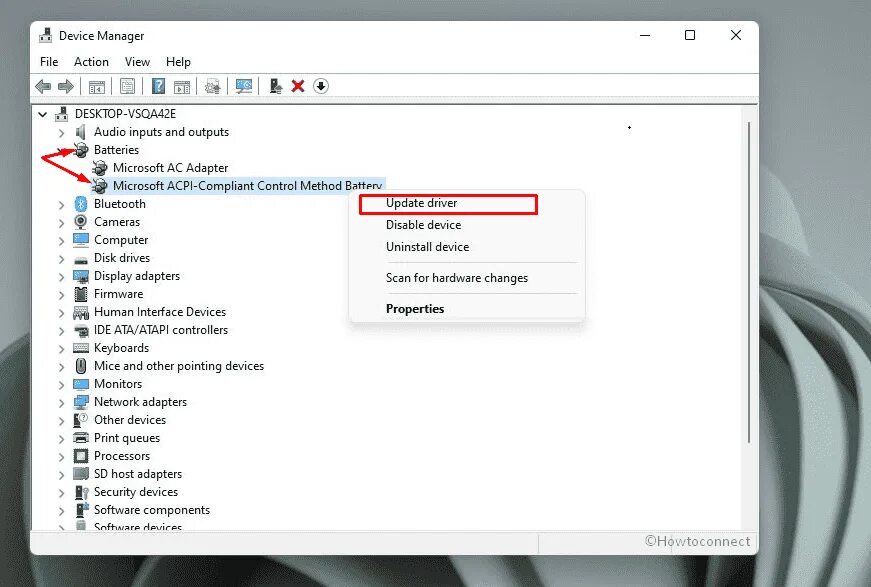
Task: Click the Human Interface Devices icon
Action: tap(81, 312)
